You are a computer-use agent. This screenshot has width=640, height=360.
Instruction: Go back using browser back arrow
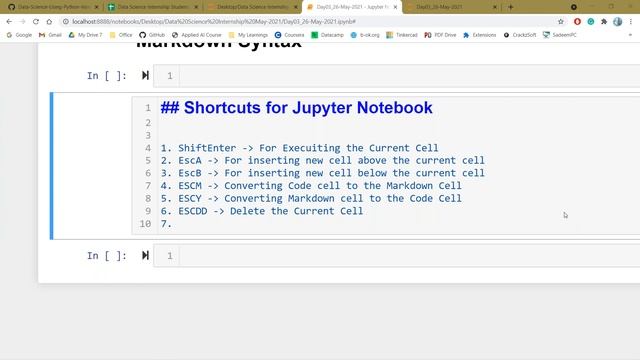pos(9,22)
